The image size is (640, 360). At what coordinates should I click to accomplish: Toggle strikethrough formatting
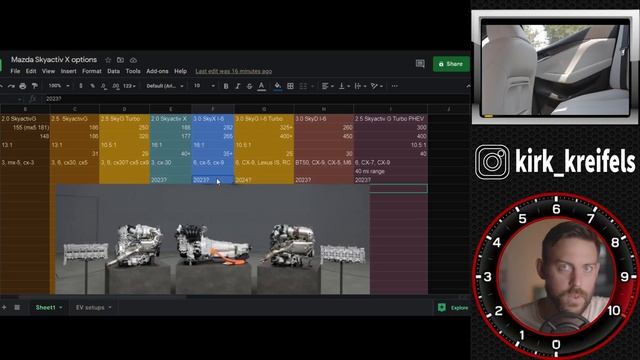[x=249, y=86]
